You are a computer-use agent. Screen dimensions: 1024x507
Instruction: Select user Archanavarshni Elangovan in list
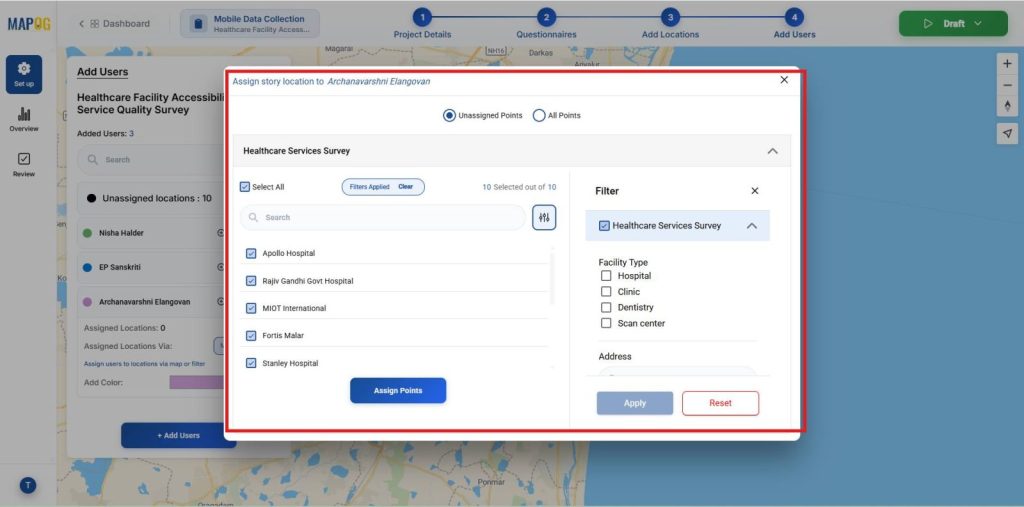pos(145,303)
